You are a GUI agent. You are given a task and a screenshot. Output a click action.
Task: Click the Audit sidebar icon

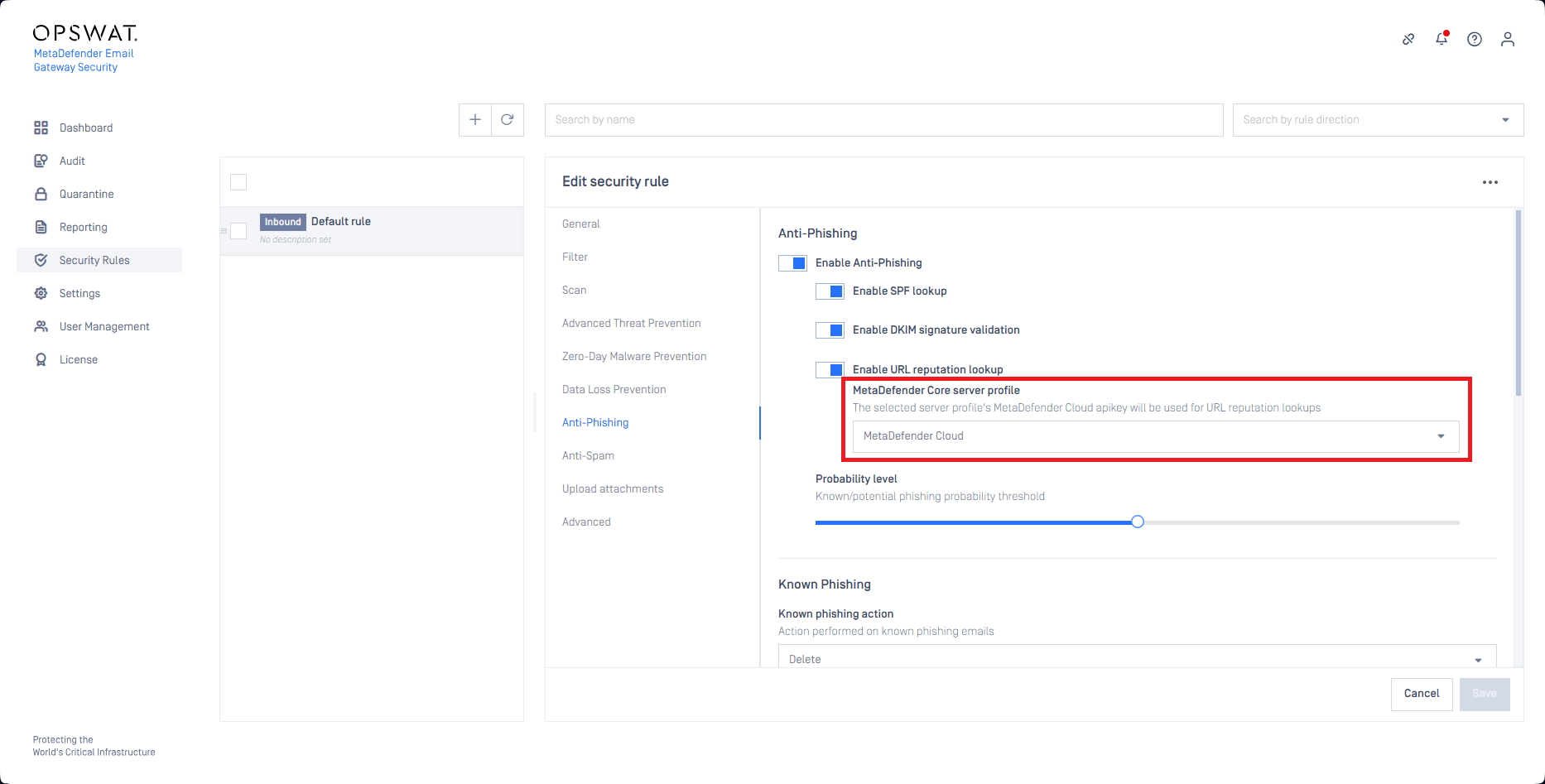tap(41, 161)
